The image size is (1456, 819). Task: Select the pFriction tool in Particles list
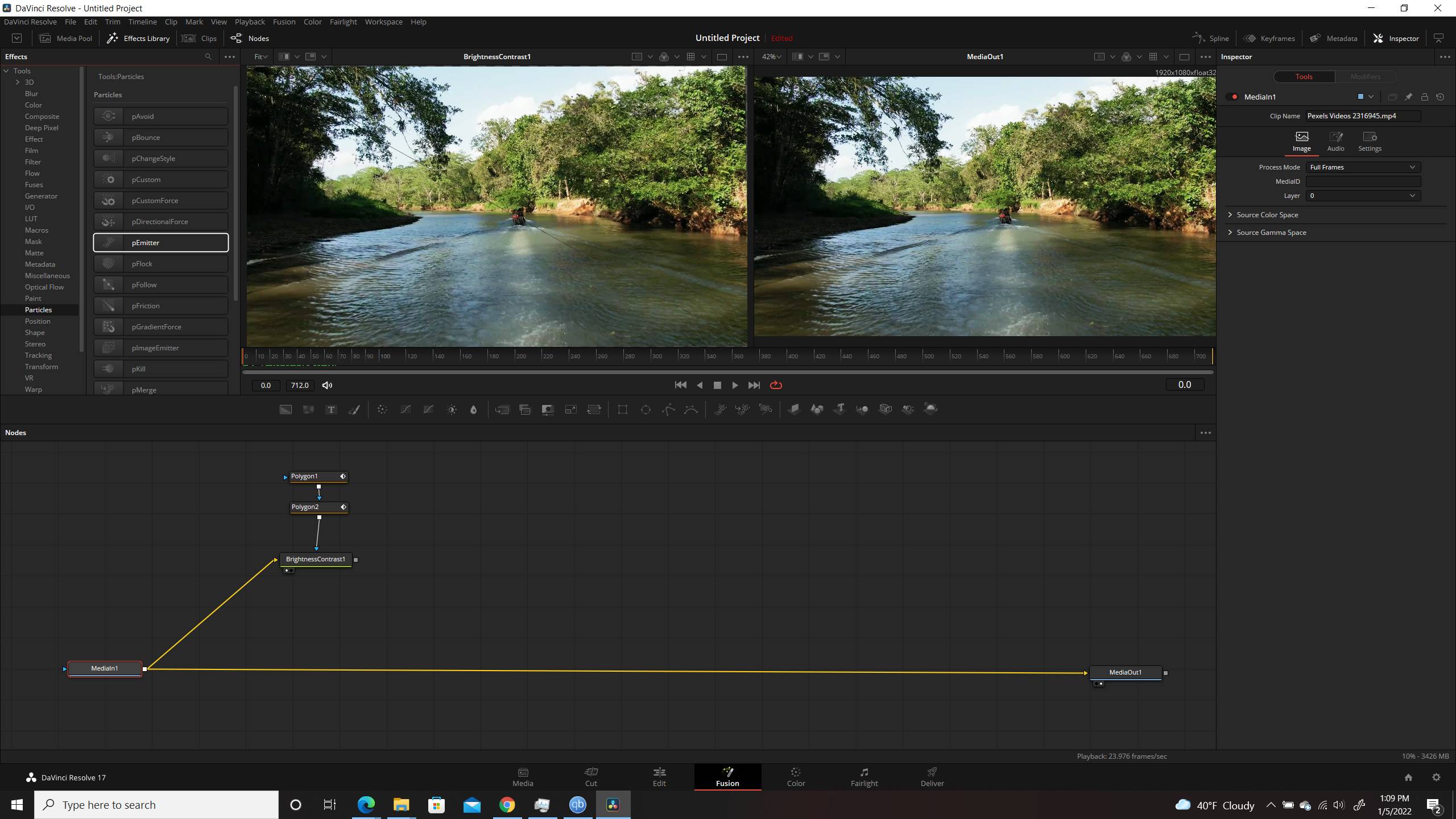pyautogui.click(x=161, y=306)
